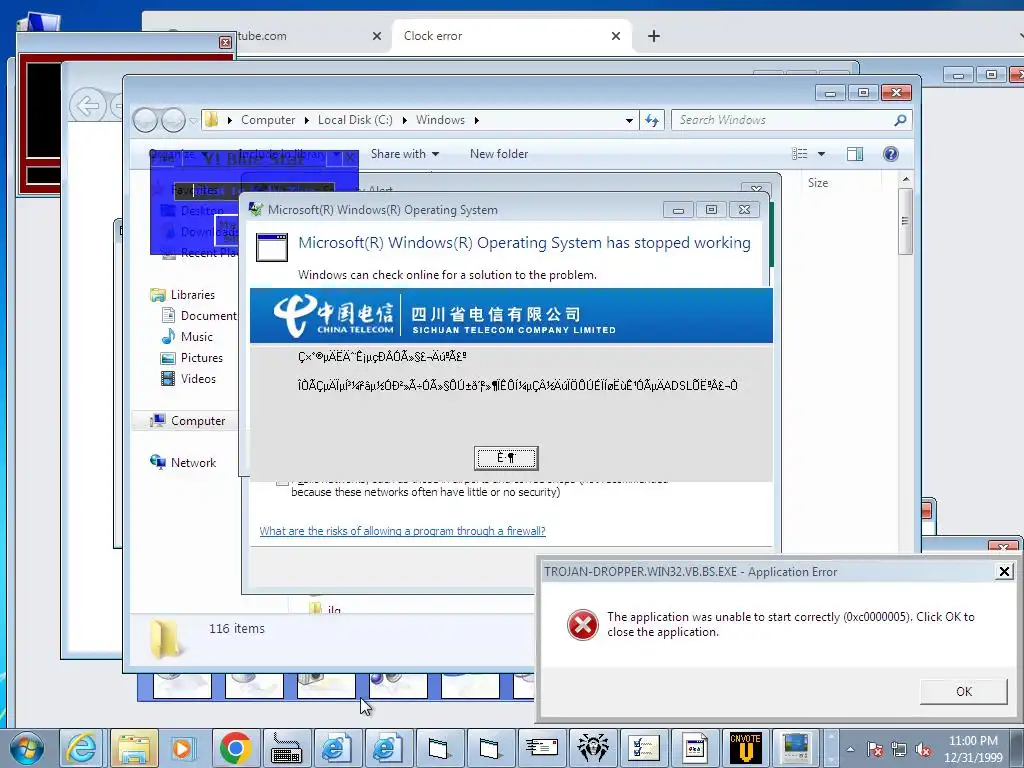Screen dimensions: 1024x768
Task: Open a new browser tab with plus
Action: pyautogui.click(x=654, y=36)
